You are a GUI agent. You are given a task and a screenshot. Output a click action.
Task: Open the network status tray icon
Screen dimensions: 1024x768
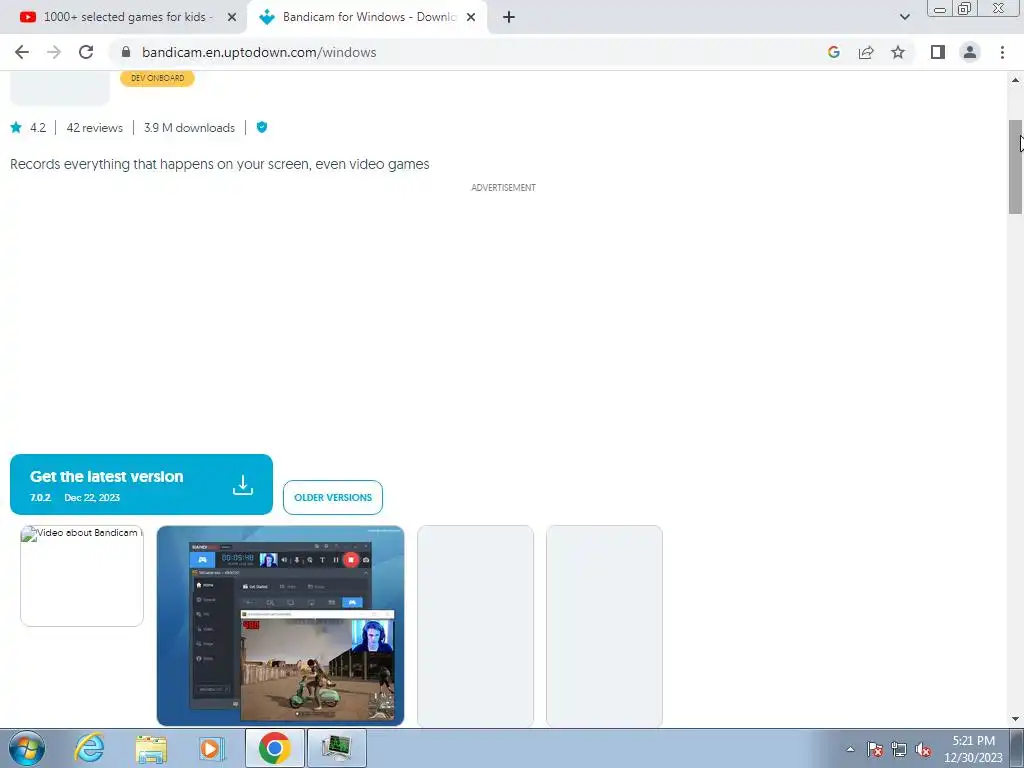tap(899, 749)
